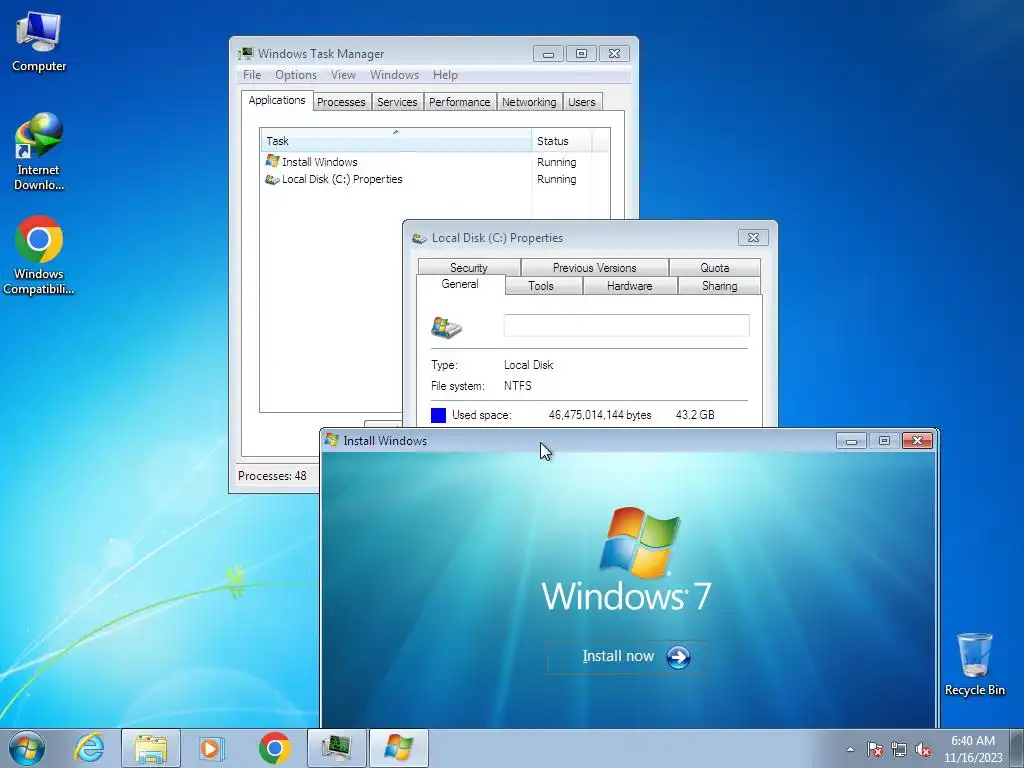
Task: Open the File menu in Task Manager
Action: click(x=251, y=75)
